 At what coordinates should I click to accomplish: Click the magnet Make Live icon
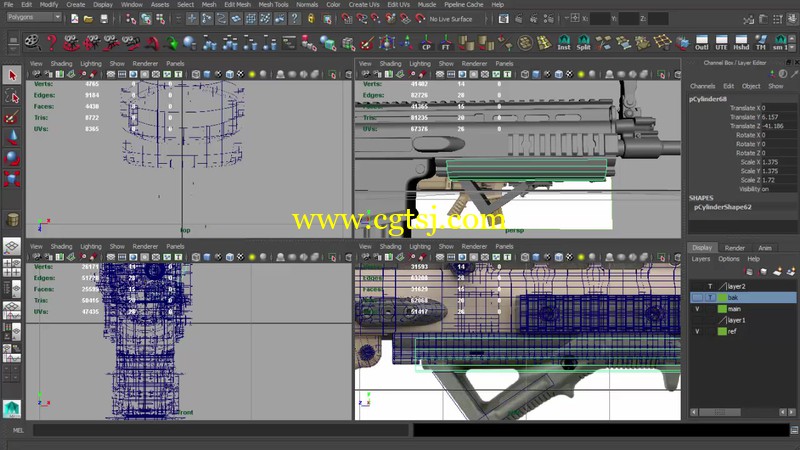[x=419, y=19]
